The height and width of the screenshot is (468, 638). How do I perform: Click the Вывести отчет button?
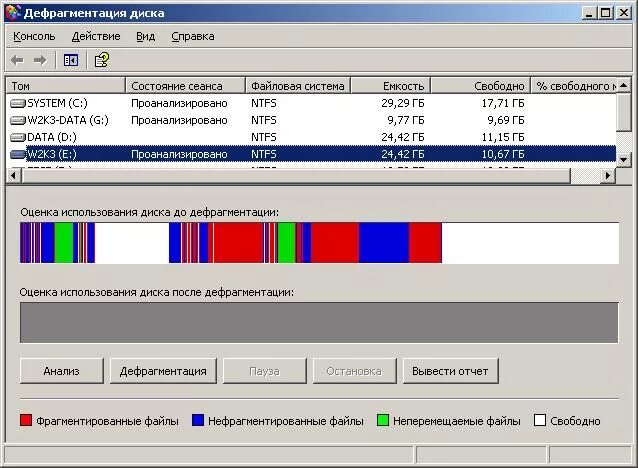coord(450,371)
